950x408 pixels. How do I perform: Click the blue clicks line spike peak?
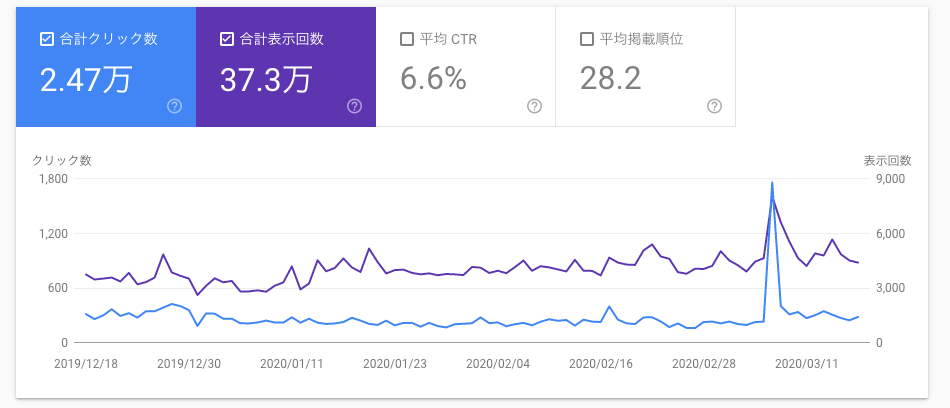[772, 183]
